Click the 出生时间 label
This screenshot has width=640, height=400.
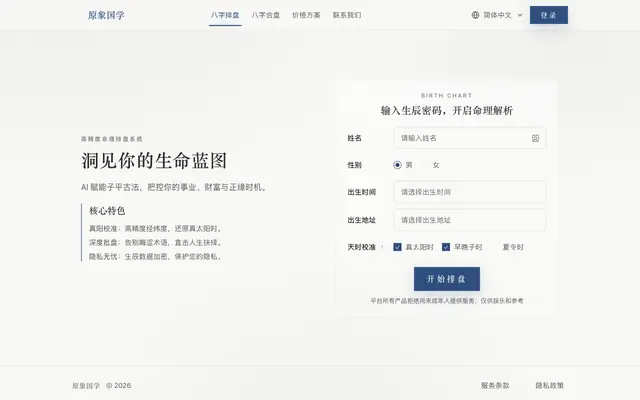(x=361, y=192)
